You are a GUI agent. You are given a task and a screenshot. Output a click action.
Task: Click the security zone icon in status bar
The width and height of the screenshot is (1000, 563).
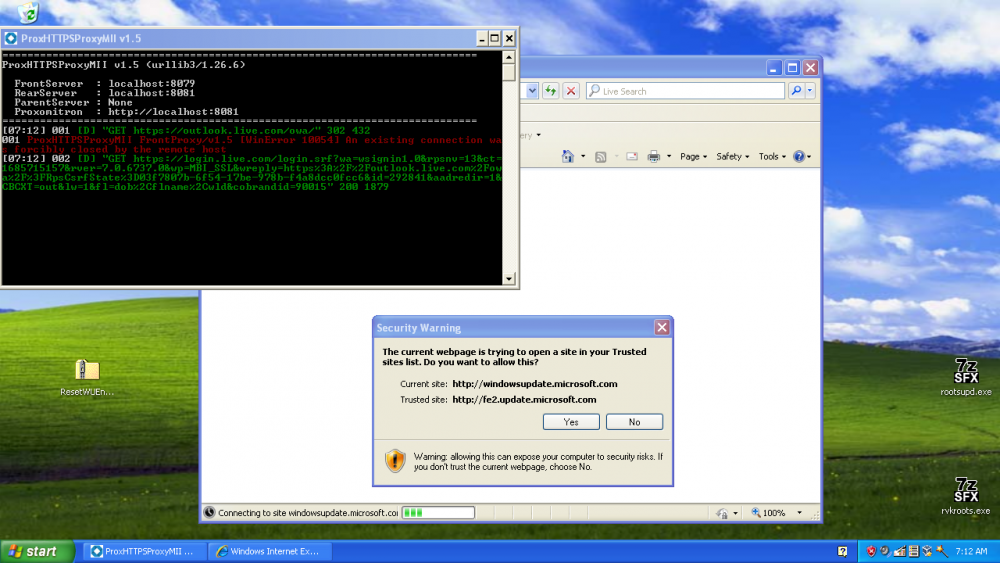[721, 513]
